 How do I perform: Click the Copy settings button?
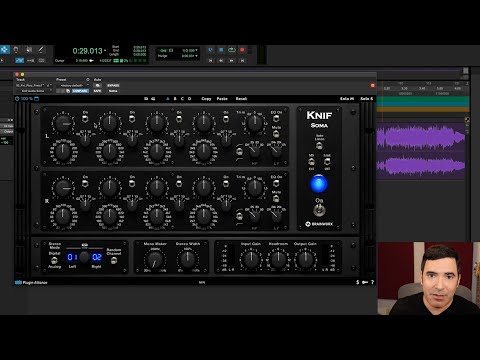(206, 99)
